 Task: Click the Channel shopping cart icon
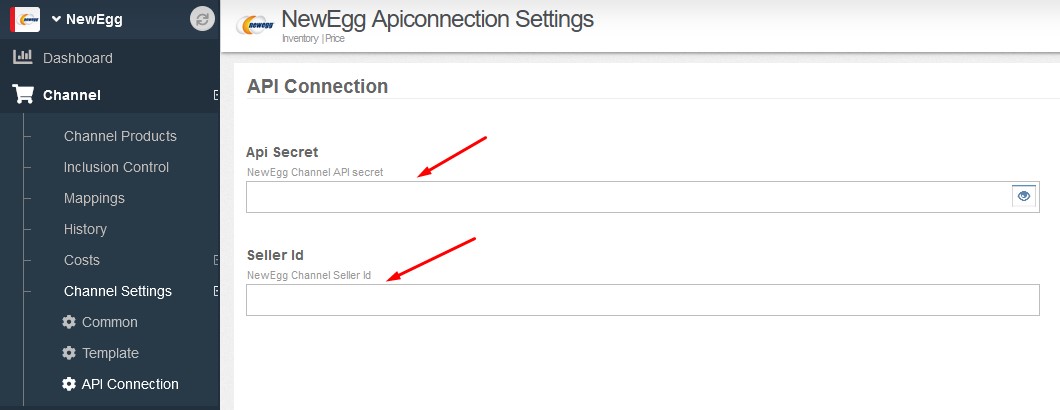[22, 95]
